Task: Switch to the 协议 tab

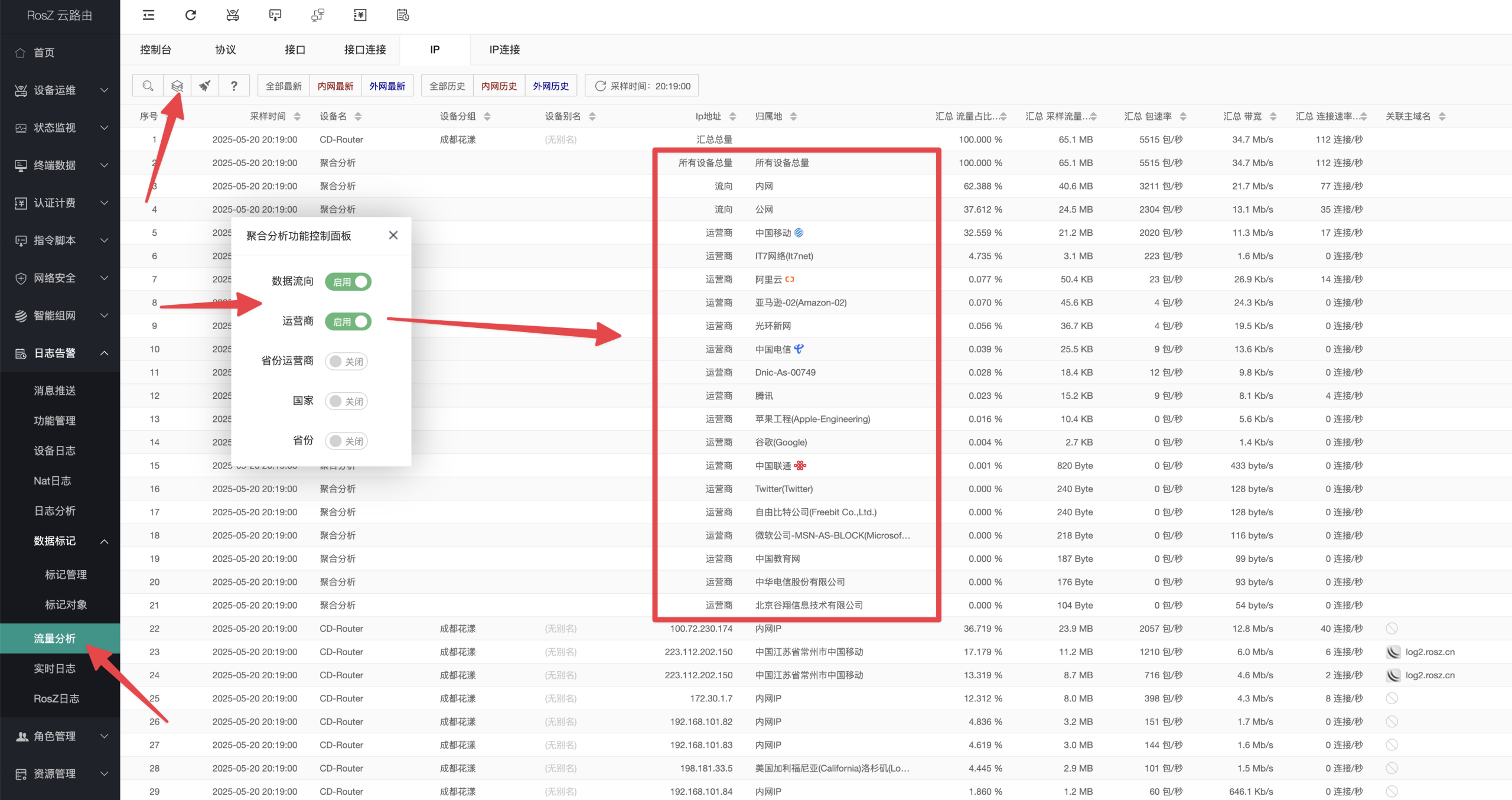Action: coord(226,50)
